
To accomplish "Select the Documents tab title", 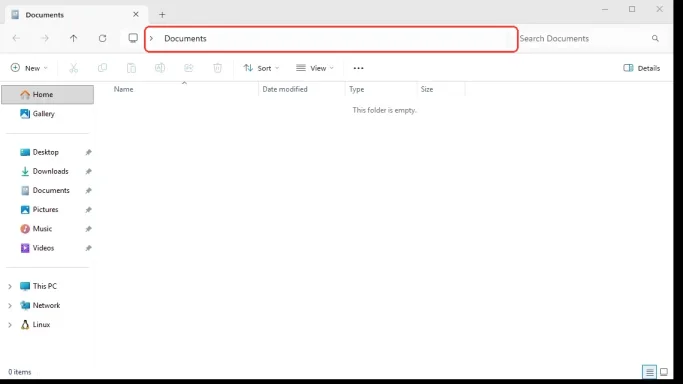I will pyautogui.click(x=44, y=15).
